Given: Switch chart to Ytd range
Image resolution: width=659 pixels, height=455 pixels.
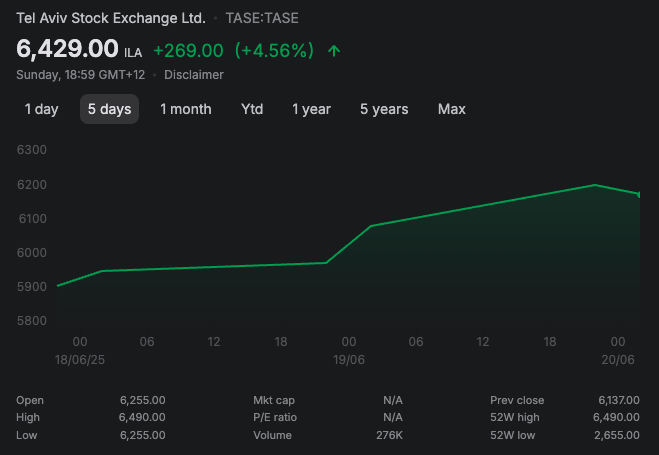Looking at the screenshot, I should (x=252, y=109).
